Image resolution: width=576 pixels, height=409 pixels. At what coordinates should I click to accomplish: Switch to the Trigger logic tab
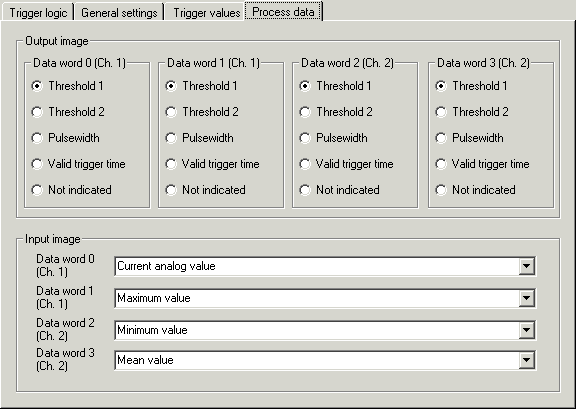pos(38,12)
